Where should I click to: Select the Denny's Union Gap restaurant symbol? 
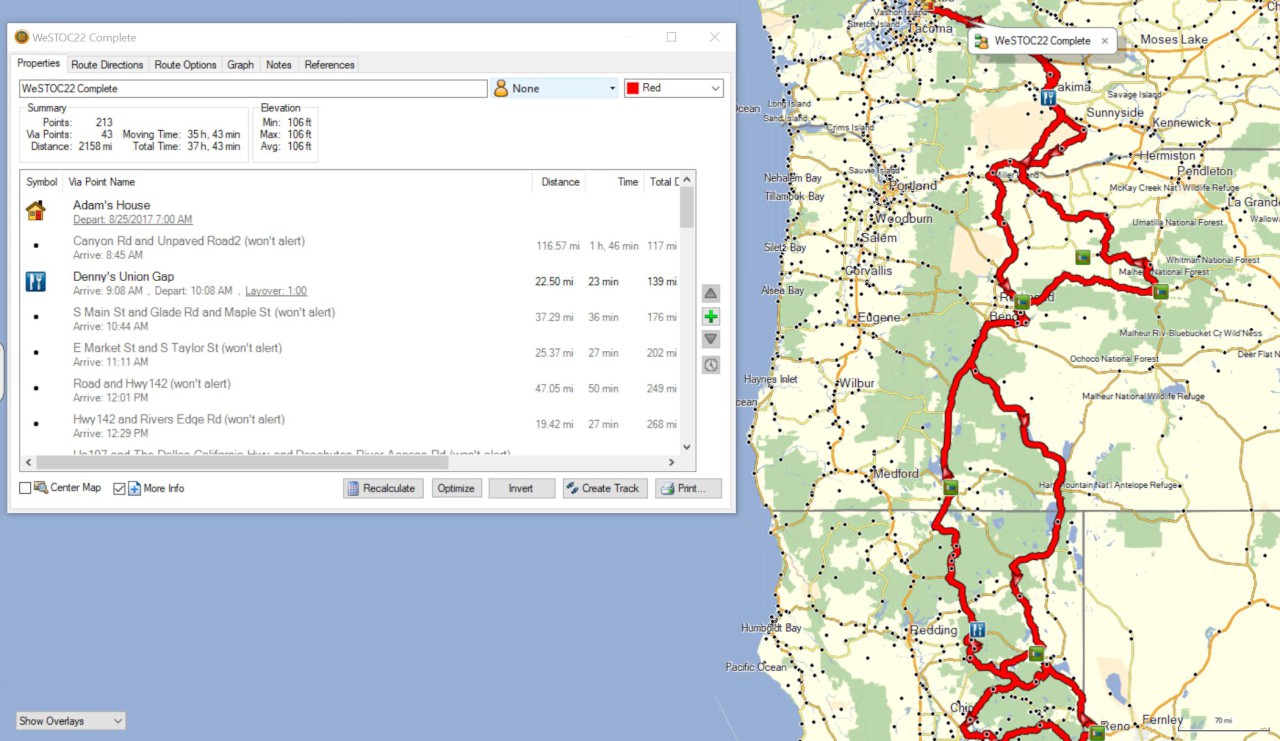(36, 282)
